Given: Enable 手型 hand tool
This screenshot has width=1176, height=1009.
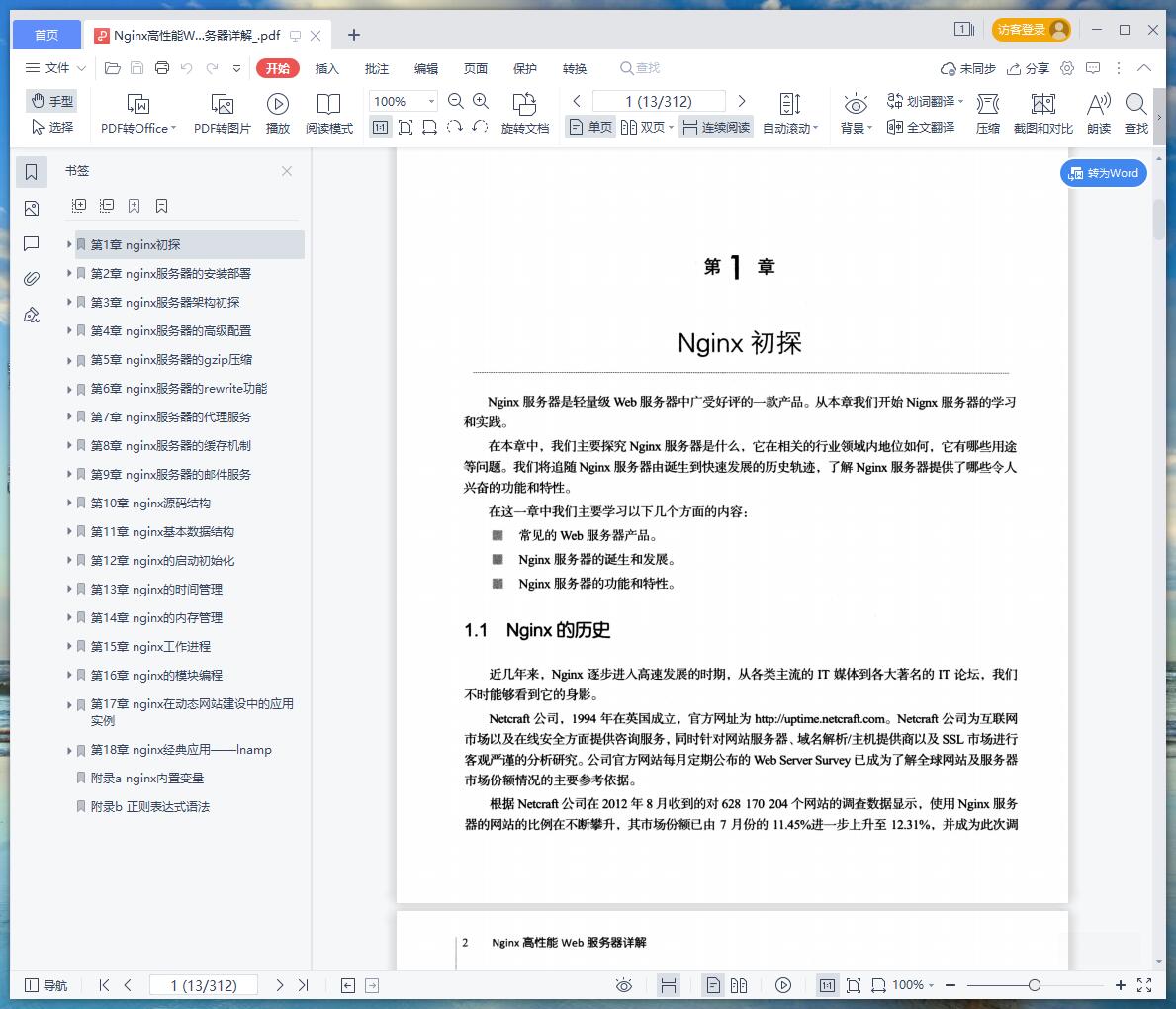Looking at the screenshot, I should click(x=51, y=101).
